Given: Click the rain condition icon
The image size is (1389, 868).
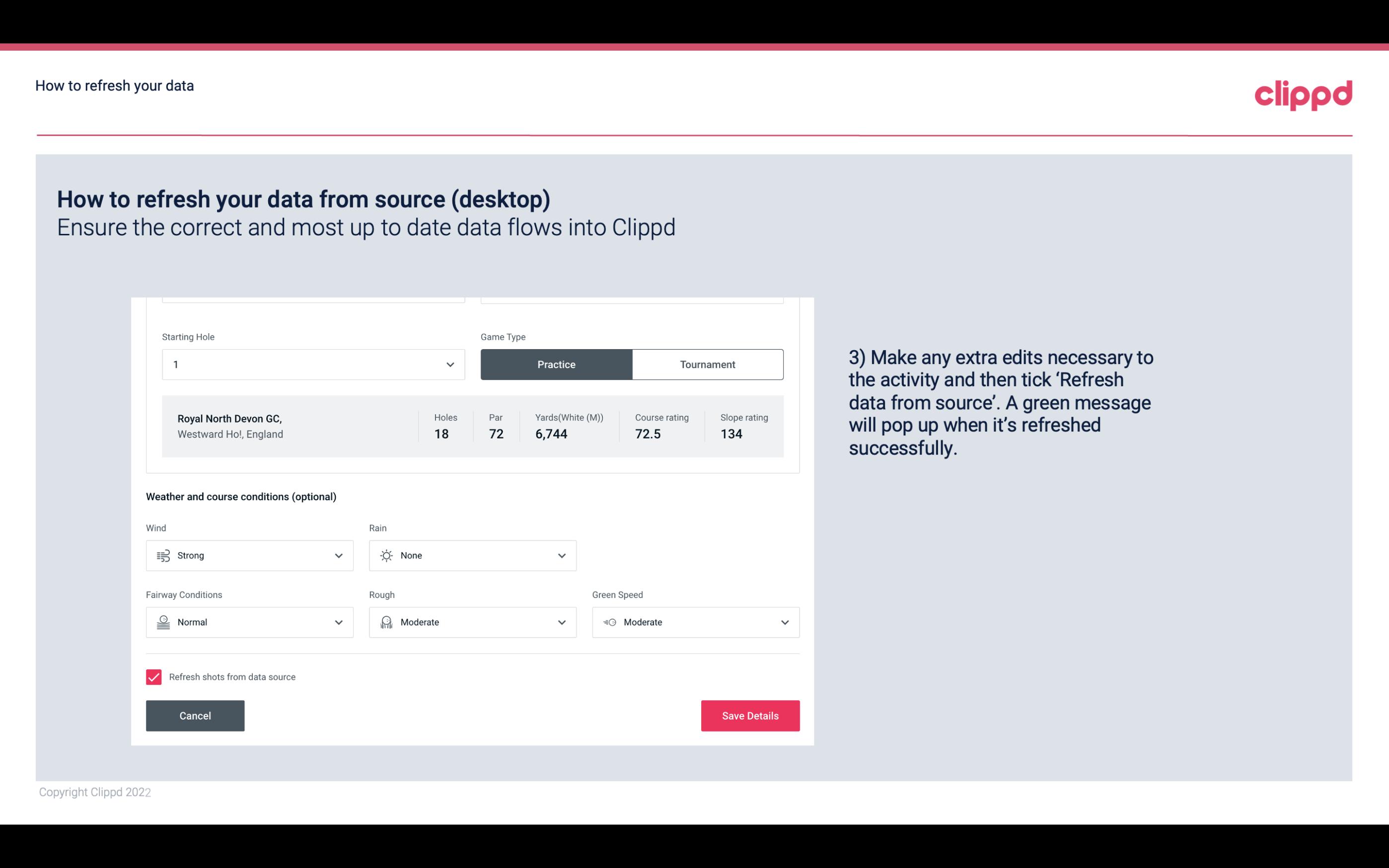Looking at the screenshot, I should click(x=386, y=555).
